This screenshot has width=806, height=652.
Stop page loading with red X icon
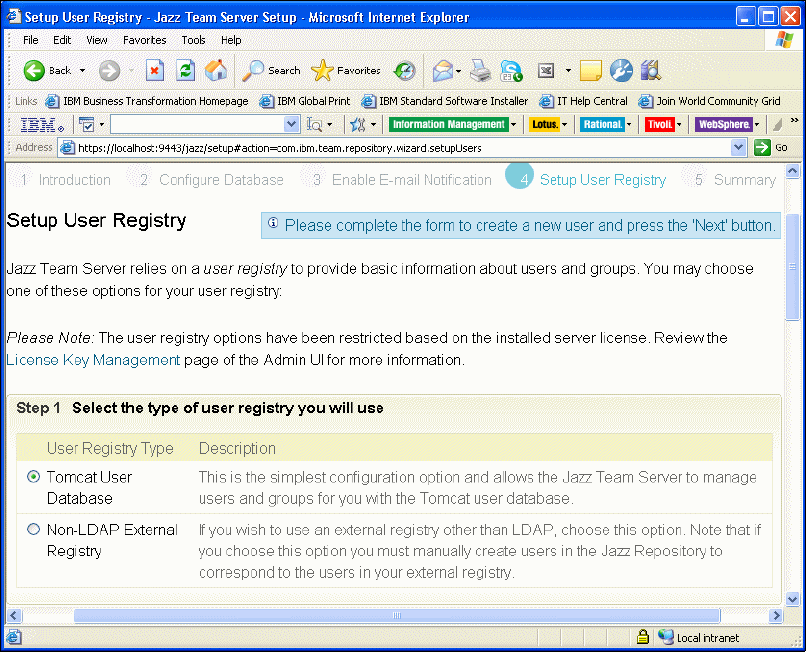[x=155, y=70]
